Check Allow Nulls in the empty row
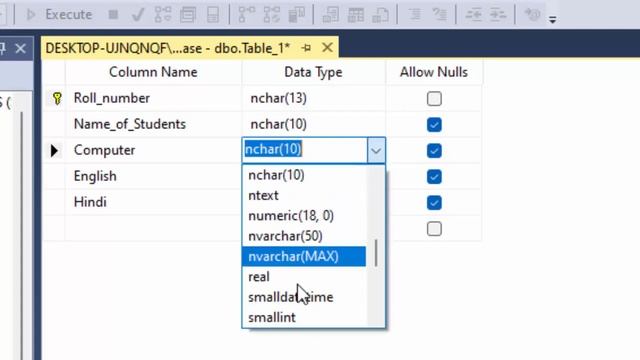The image size is (640, 360). (434, 229)
